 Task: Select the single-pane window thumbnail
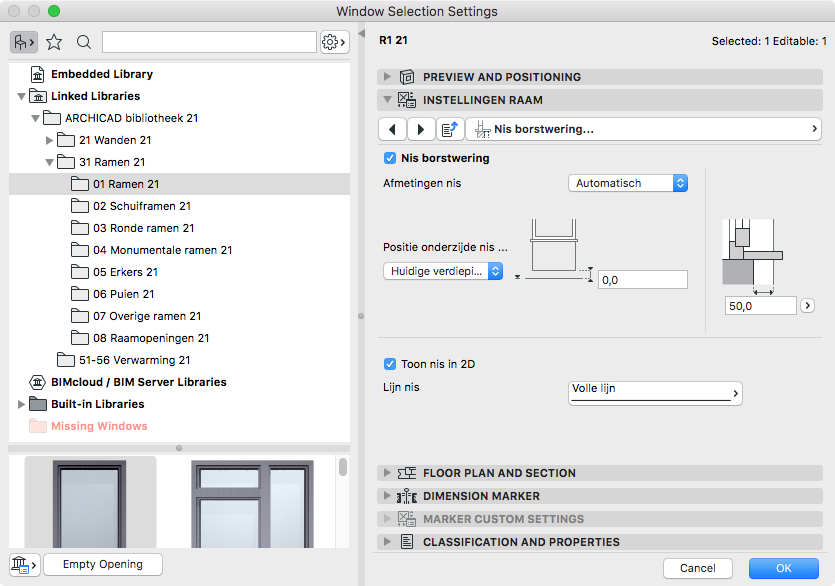(90, 503)
